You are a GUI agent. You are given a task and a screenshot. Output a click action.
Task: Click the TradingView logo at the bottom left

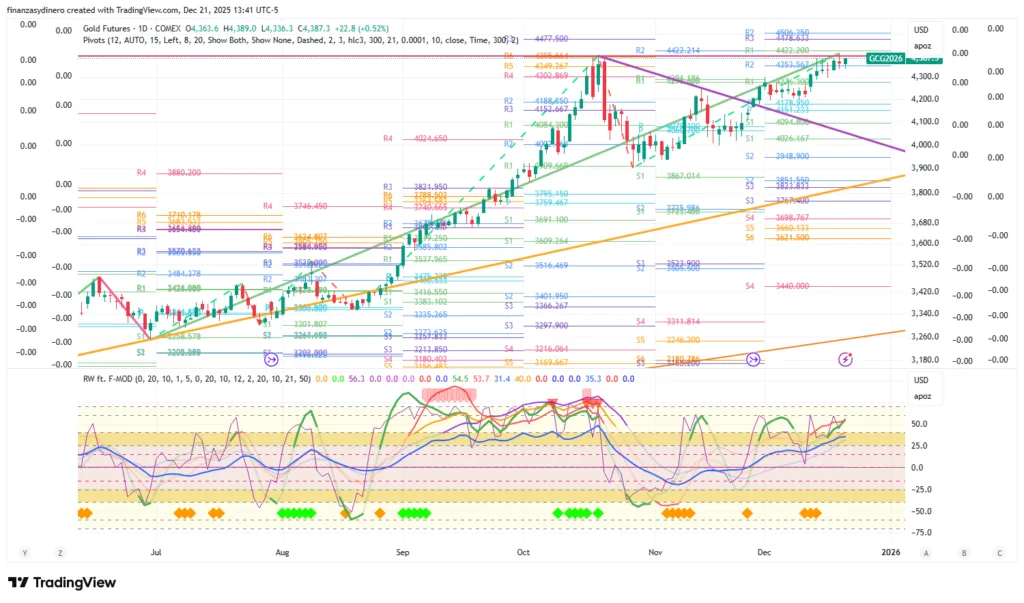(x=62, y=583)
